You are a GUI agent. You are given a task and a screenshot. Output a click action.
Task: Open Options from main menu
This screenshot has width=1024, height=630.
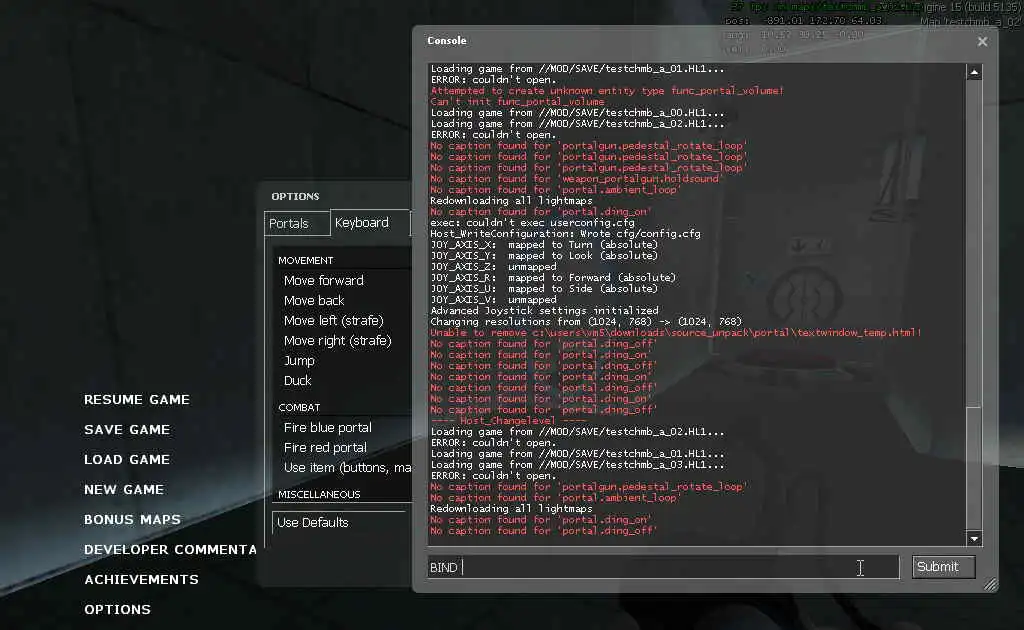[x=118, y=610]
